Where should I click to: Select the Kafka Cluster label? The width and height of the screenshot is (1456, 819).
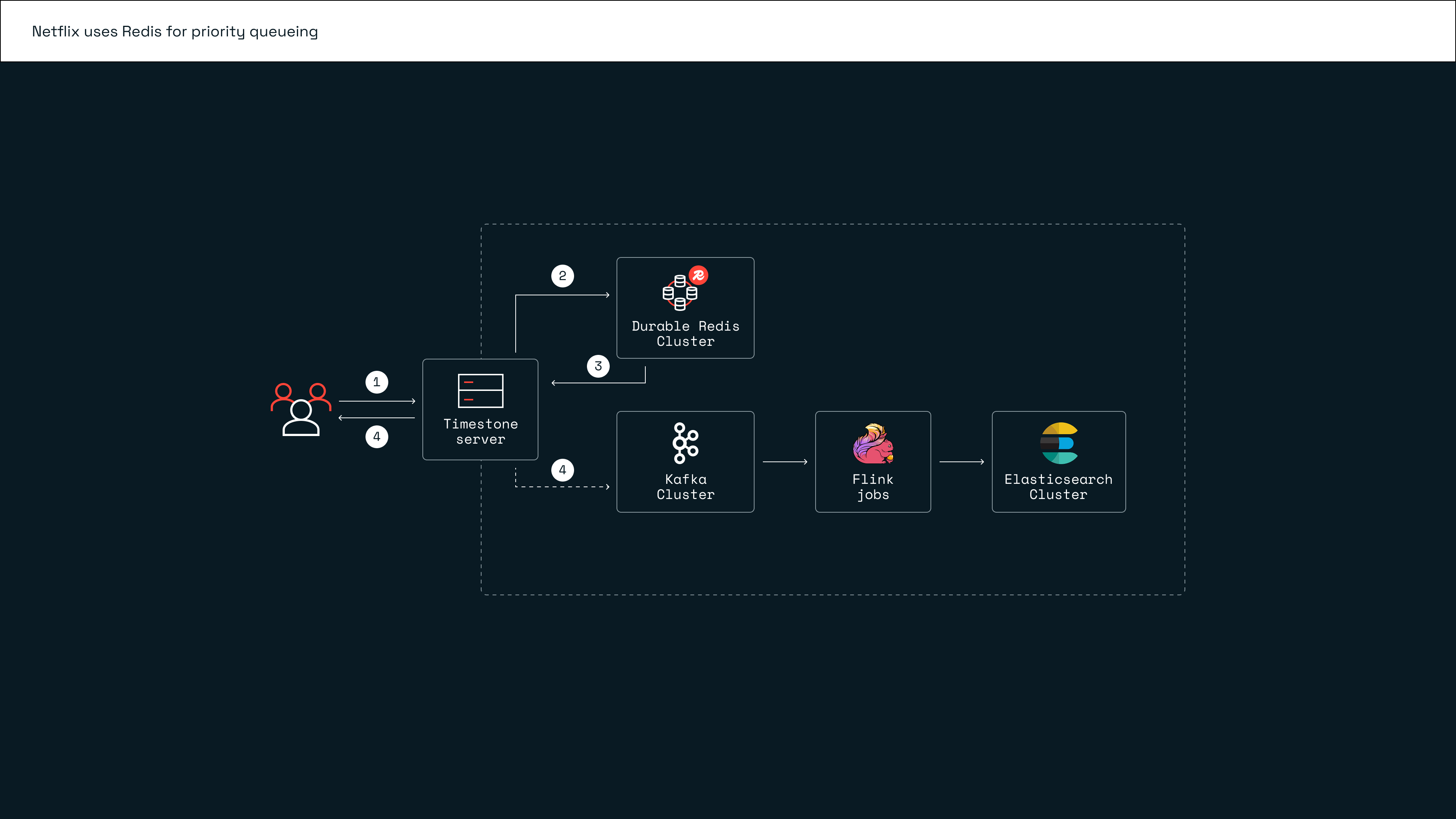pyautogui.click(x=685, y=486)
